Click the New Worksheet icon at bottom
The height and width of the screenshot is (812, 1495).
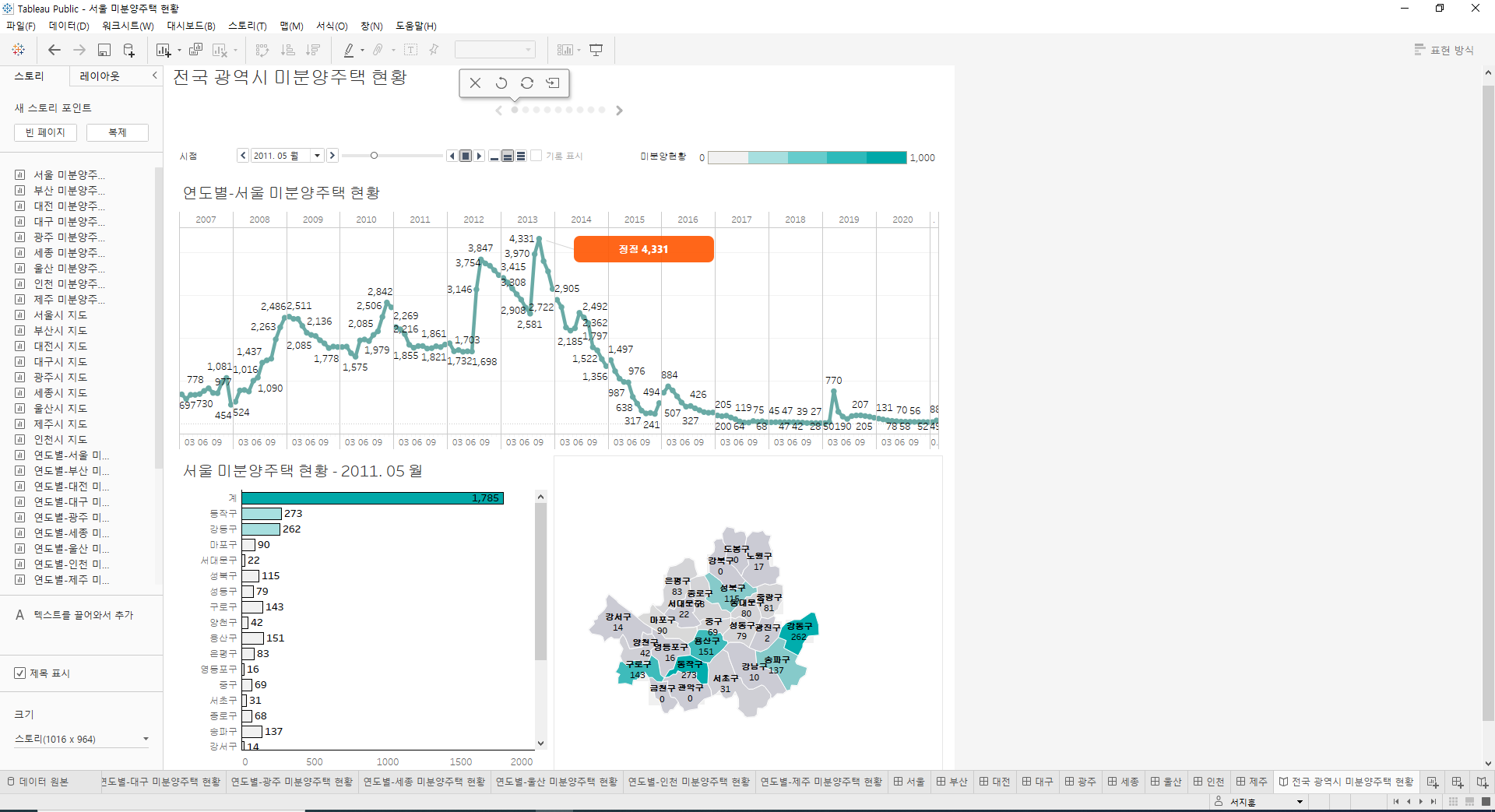pos(1433,782)
